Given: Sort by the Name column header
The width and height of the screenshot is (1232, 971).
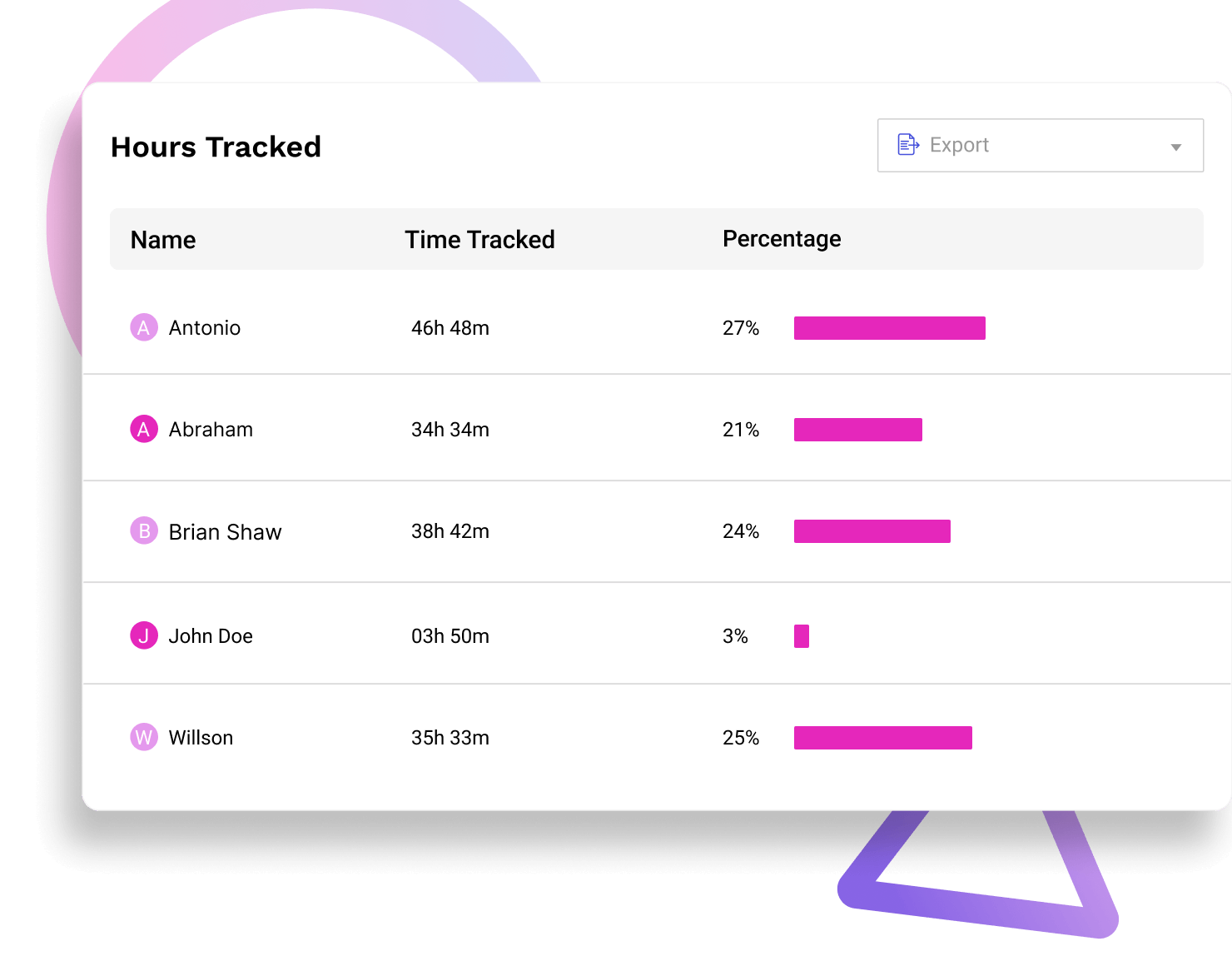Looking at the screenshot, I should click(163, 240).
